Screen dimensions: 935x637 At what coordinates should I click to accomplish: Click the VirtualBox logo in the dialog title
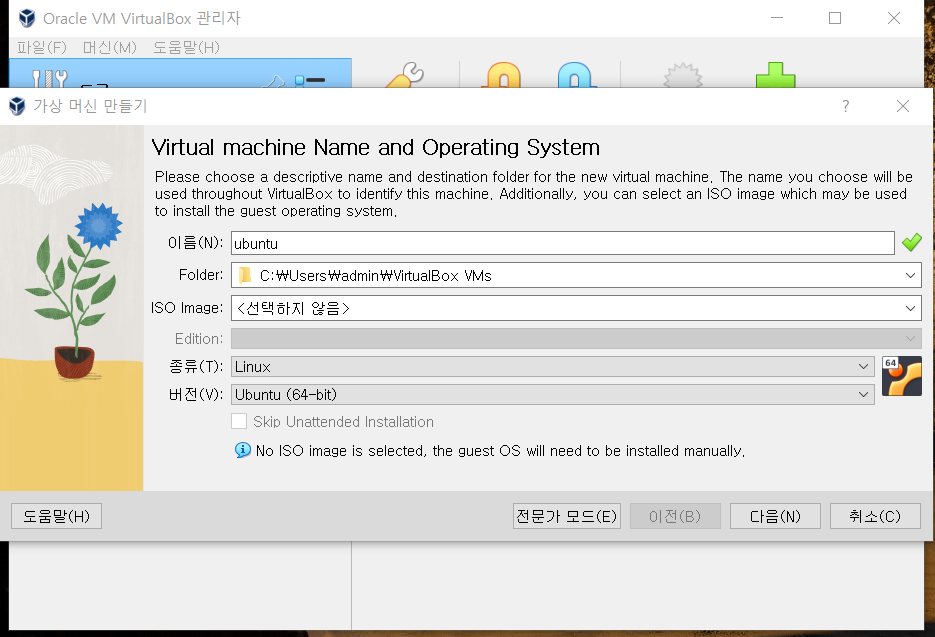point(17,106)
